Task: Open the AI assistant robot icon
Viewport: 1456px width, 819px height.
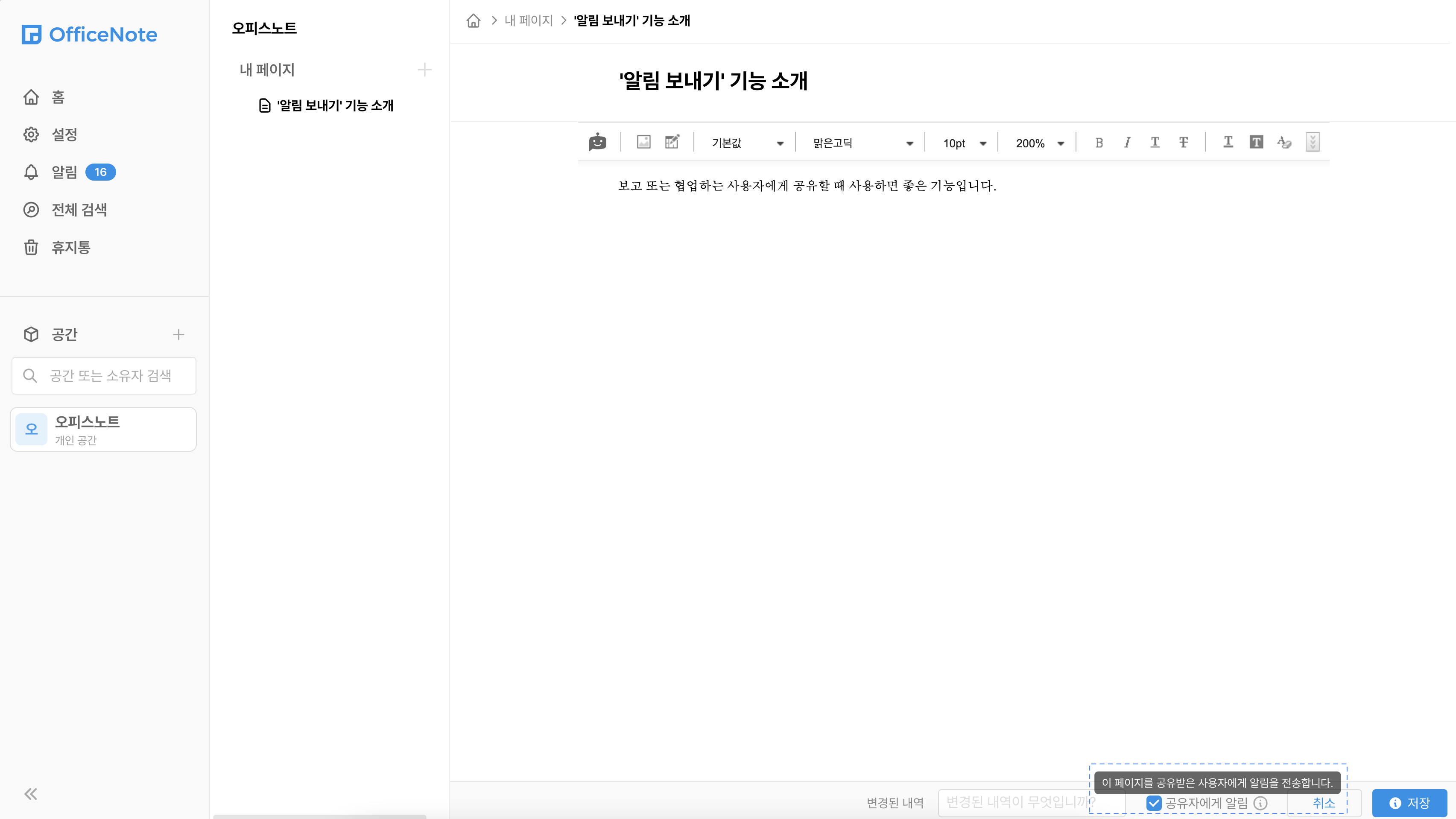Action: [597, 143]
